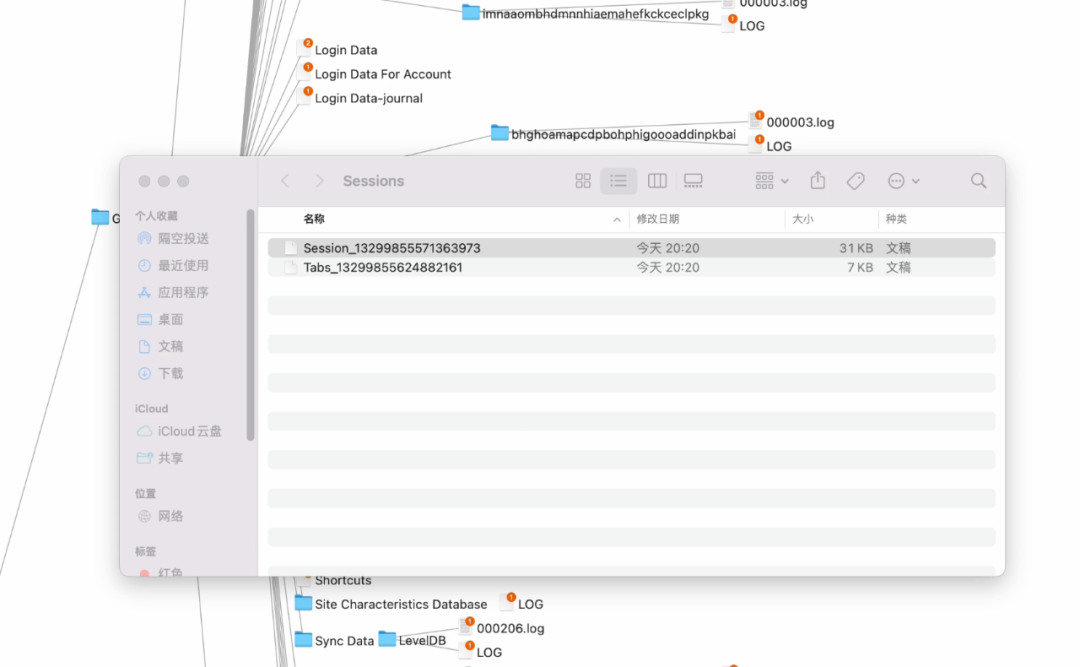Click the Share icon in toolbar

818,181
